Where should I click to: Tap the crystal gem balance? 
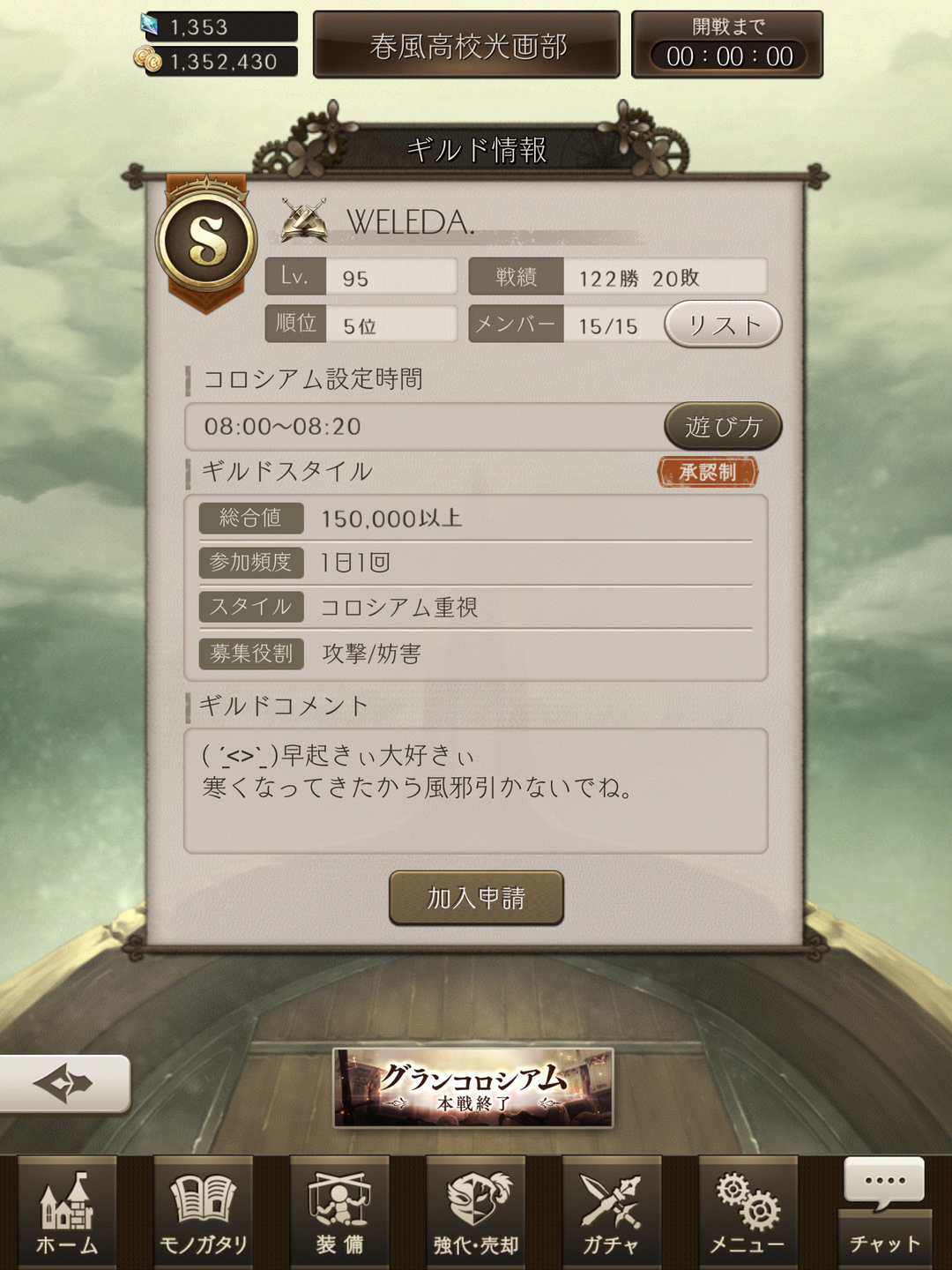[219, 26]
